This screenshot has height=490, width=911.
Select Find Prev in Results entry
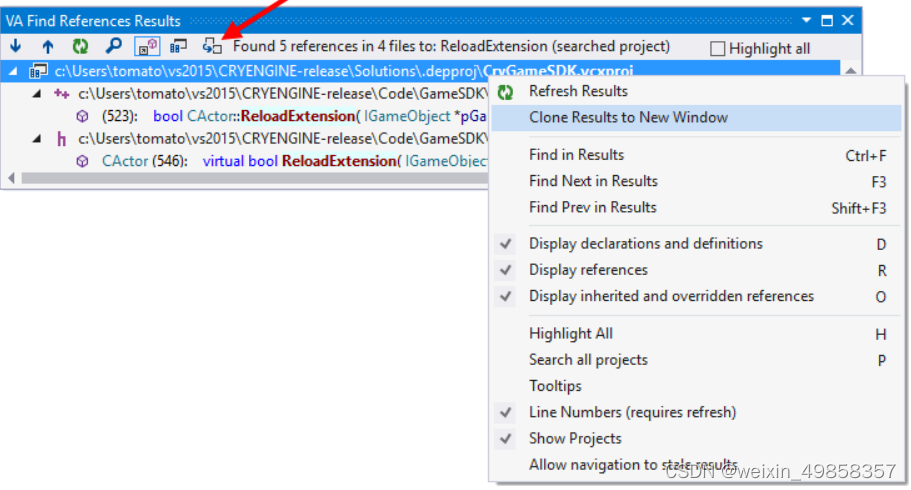pyautogui.click(x=696, y=208)
